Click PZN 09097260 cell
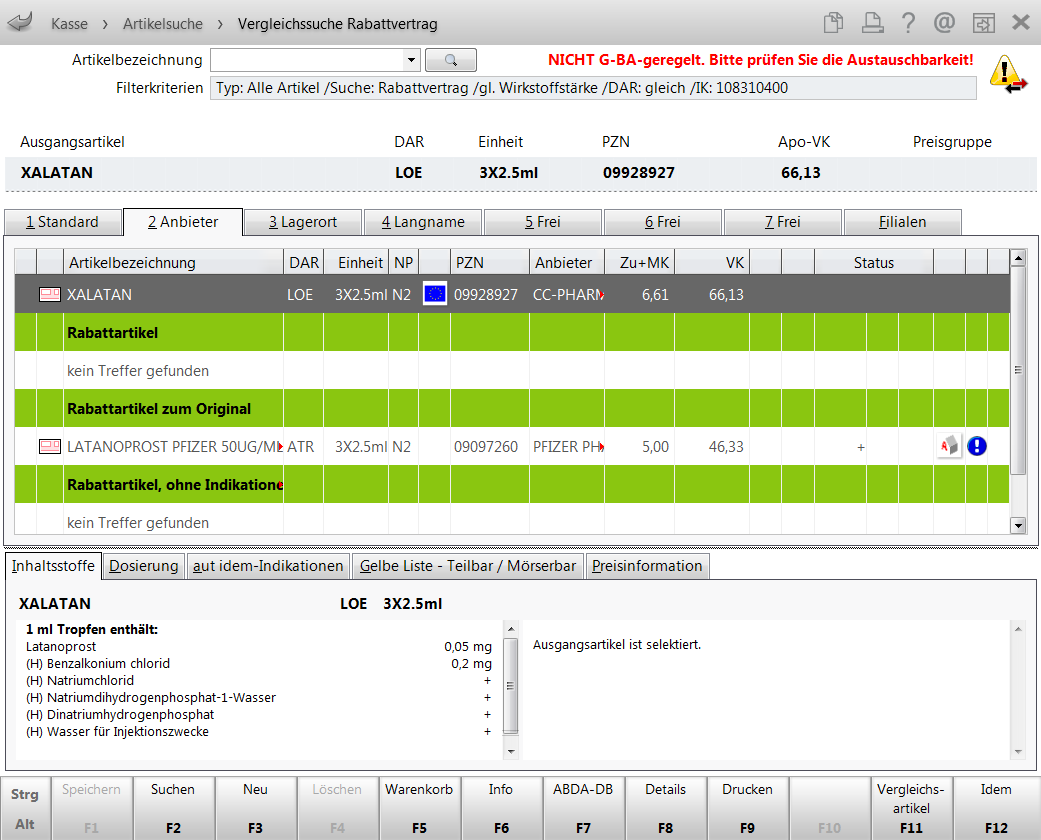 [x=490, y=446]
